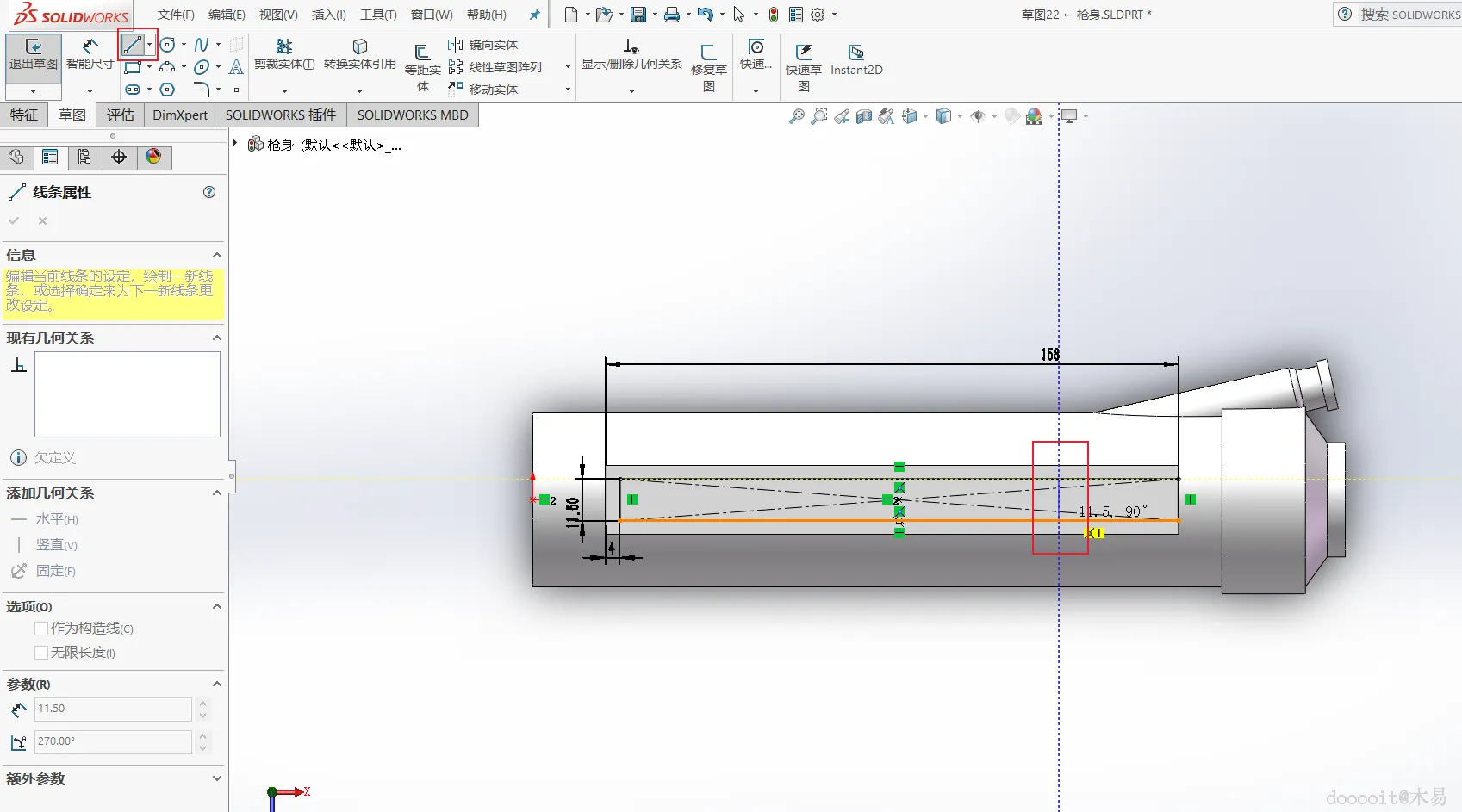Click the line length field showing 11.50

(x=112, y=709)
